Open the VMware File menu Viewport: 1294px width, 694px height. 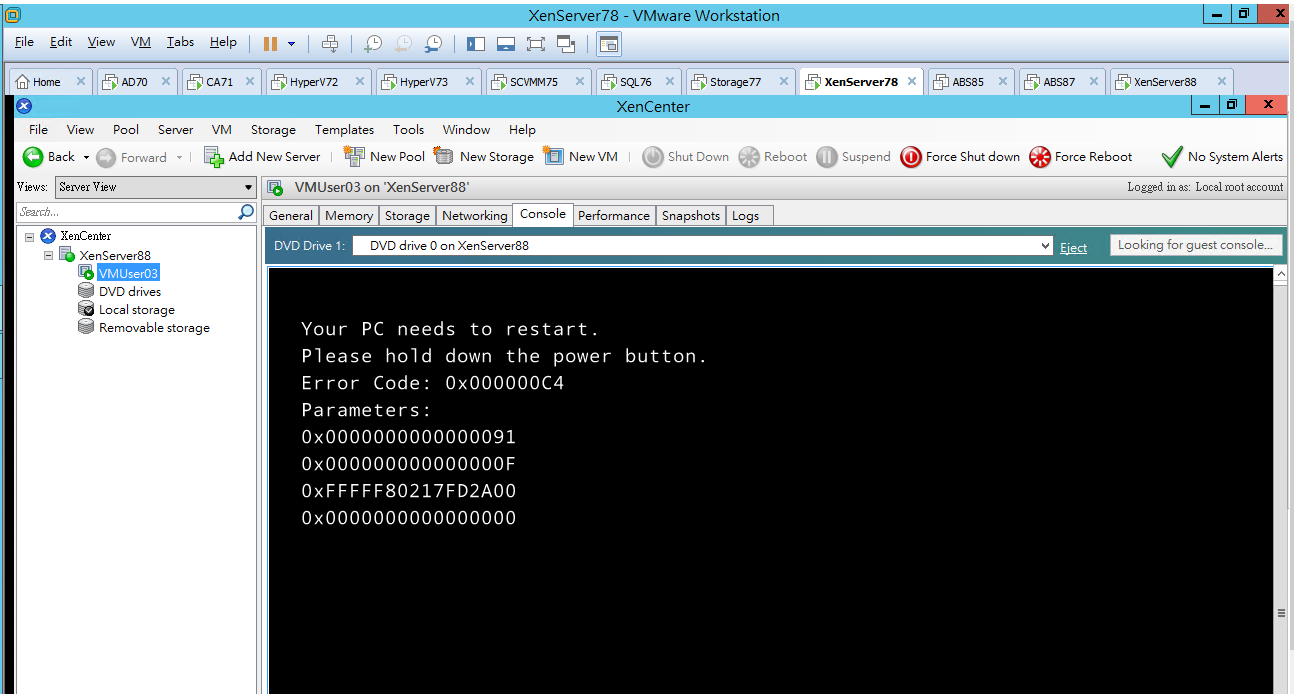pos(24,42)
